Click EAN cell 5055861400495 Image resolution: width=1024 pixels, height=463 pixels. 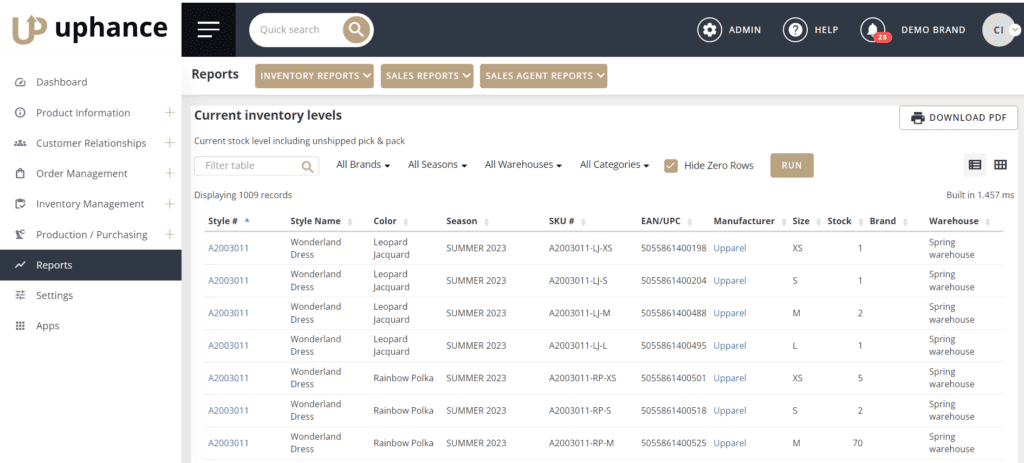(674, 345)
